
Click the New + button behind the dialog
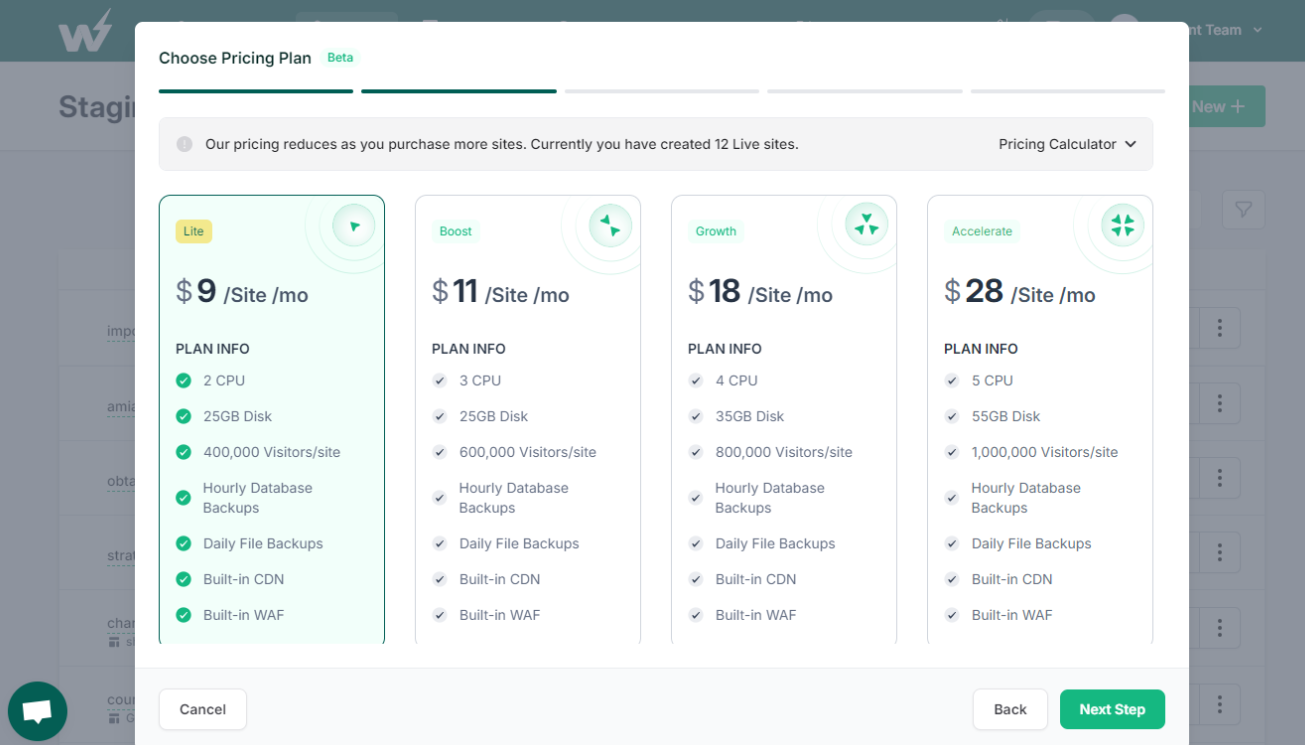tap(1227, 106)
